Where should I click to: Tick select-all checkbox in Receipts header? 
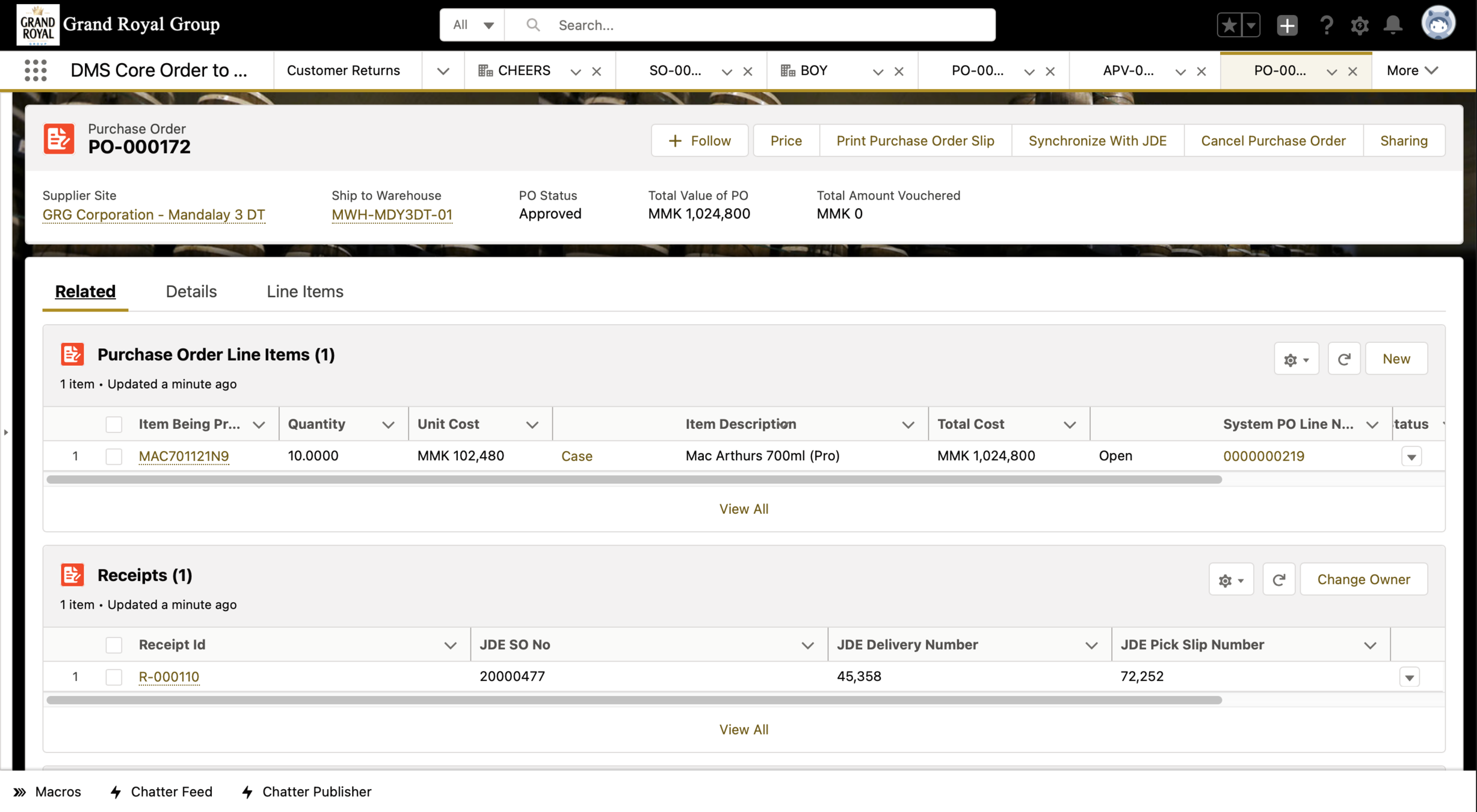click(114, 645)
